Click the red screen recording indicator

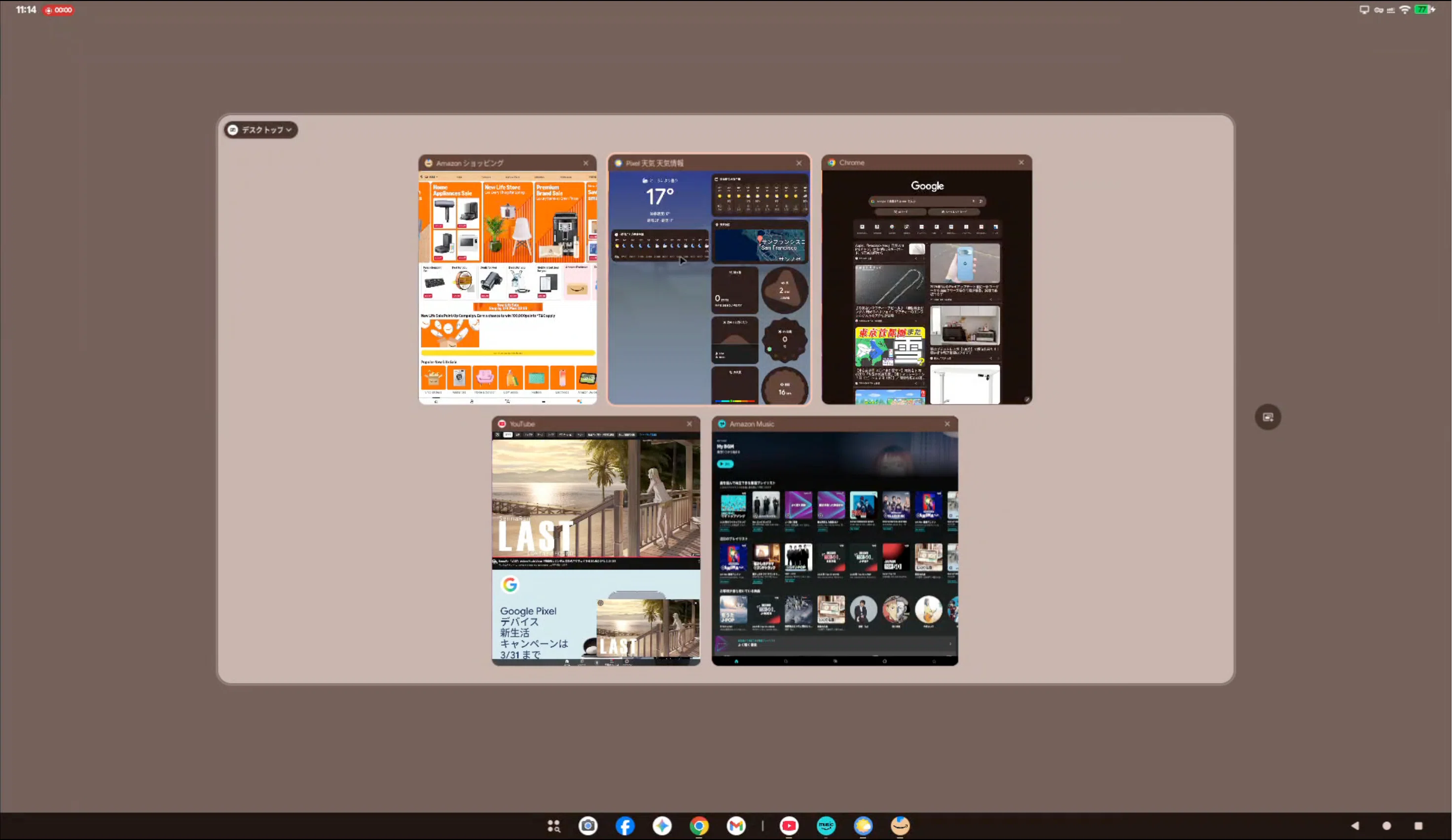[59, 10]
